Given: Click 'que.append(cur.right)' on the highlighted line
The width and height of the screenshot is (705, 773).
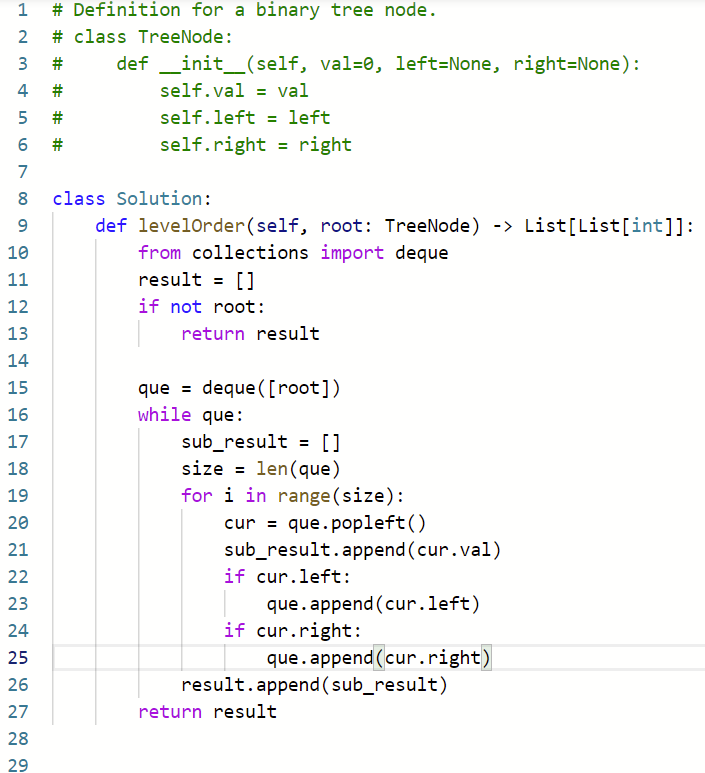Looking at the screenshot, I should 379,658.
